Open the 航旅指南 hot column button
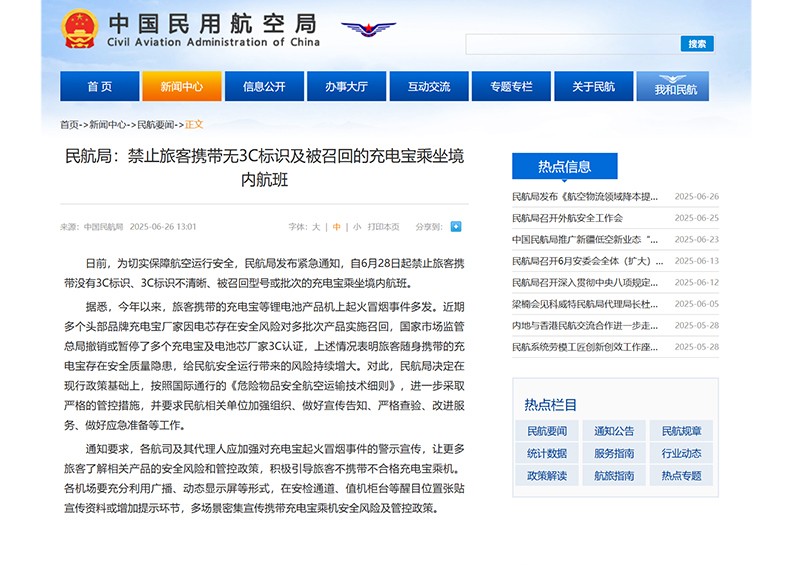The width and height of the screenshot is (790, 565). pos(614,475)
